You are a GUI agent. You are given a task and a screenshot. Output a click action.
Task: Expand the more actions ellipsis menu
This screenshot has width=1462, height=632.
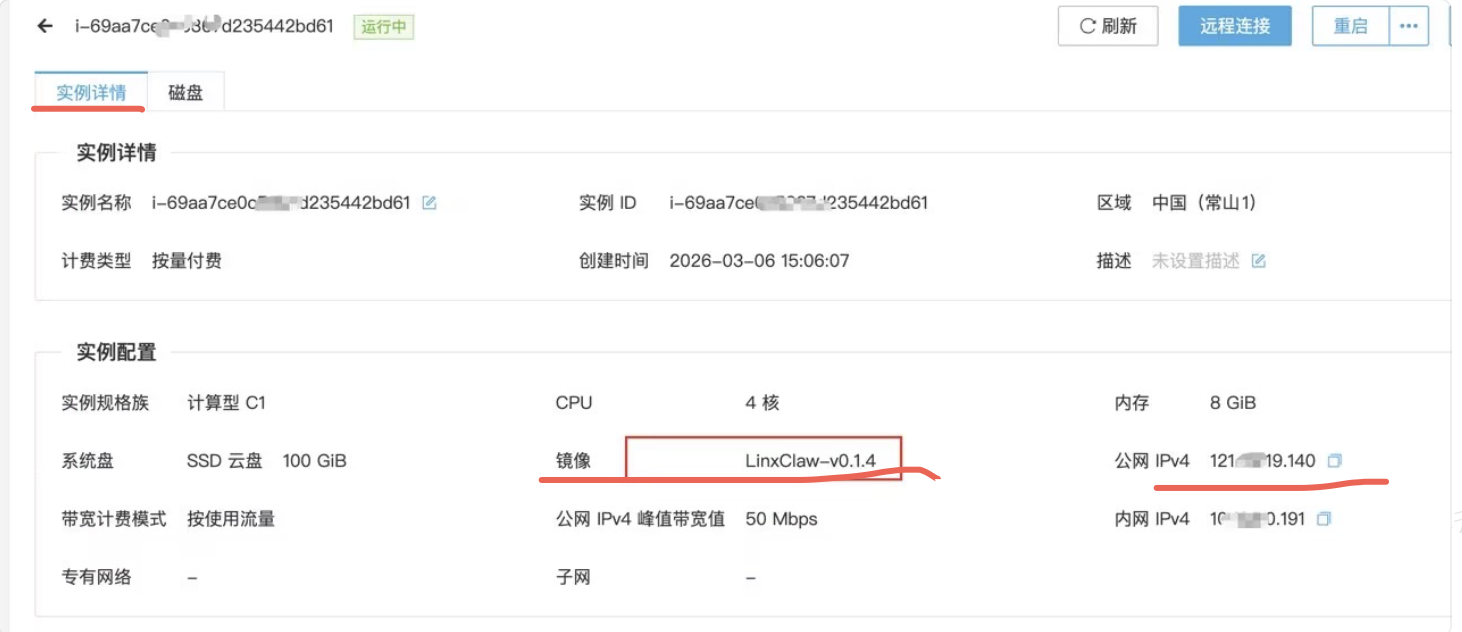[1409, 26]
